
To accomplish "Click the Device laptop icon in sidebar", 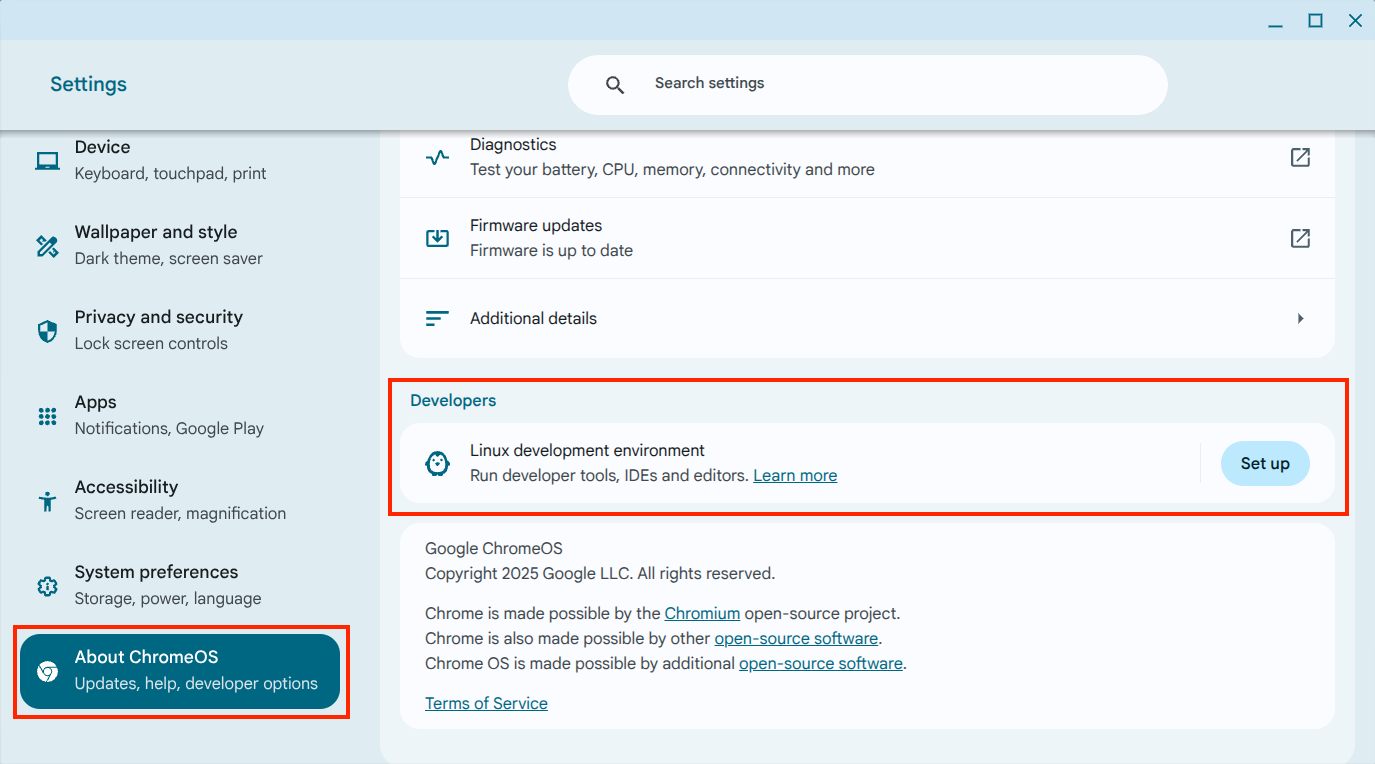I will [47, 161].
